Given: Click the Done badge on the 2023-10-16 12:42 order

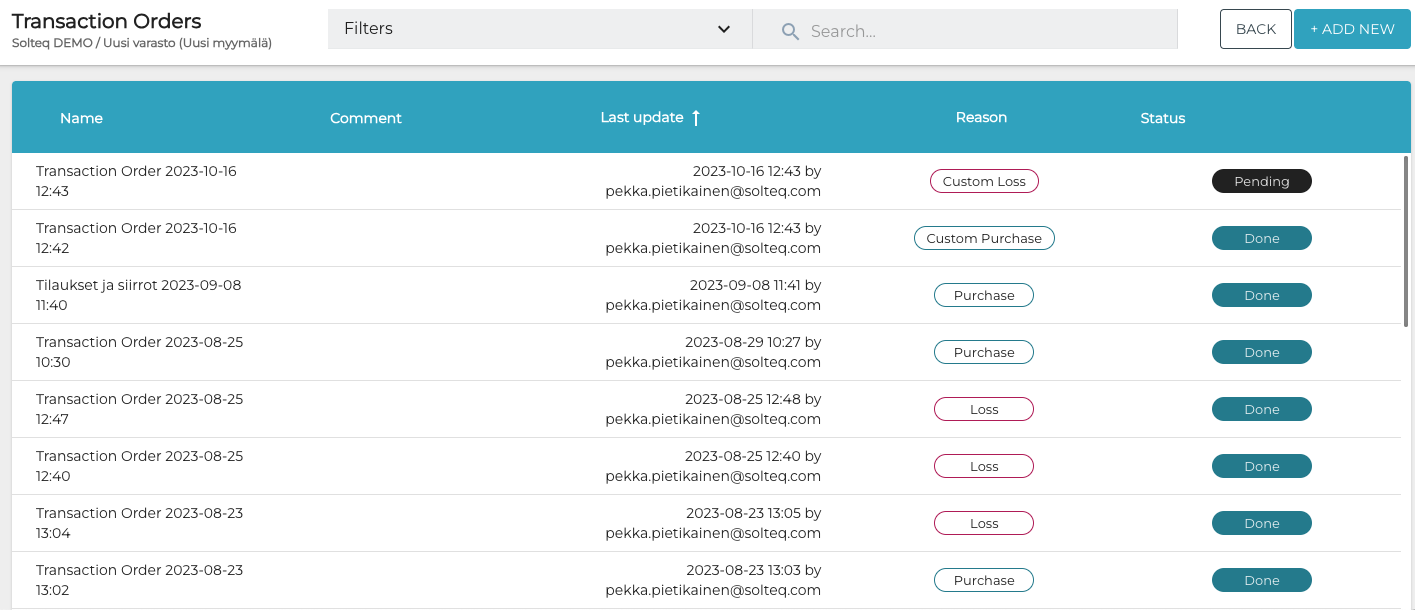Looking at the screenshot, I should click(x=1261, y=238).
